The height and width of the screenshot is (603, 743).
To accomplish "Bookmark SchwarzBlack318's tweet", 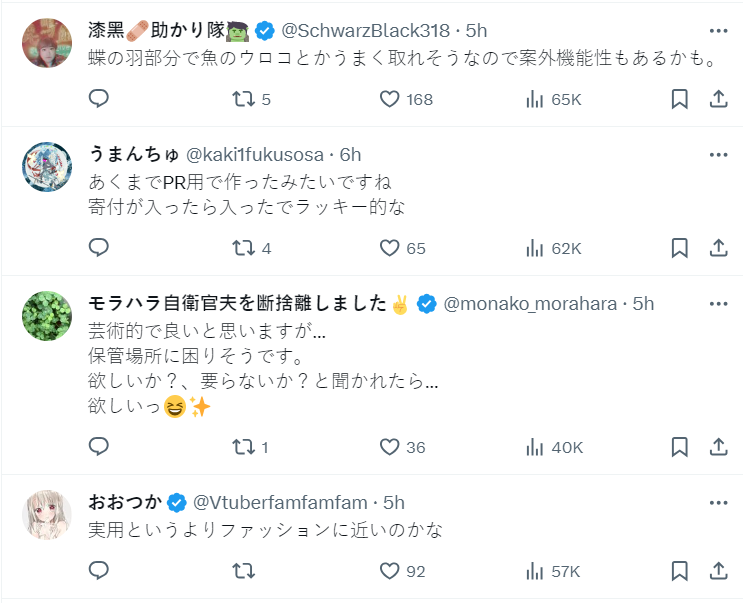I will click(x=679, y=99).
